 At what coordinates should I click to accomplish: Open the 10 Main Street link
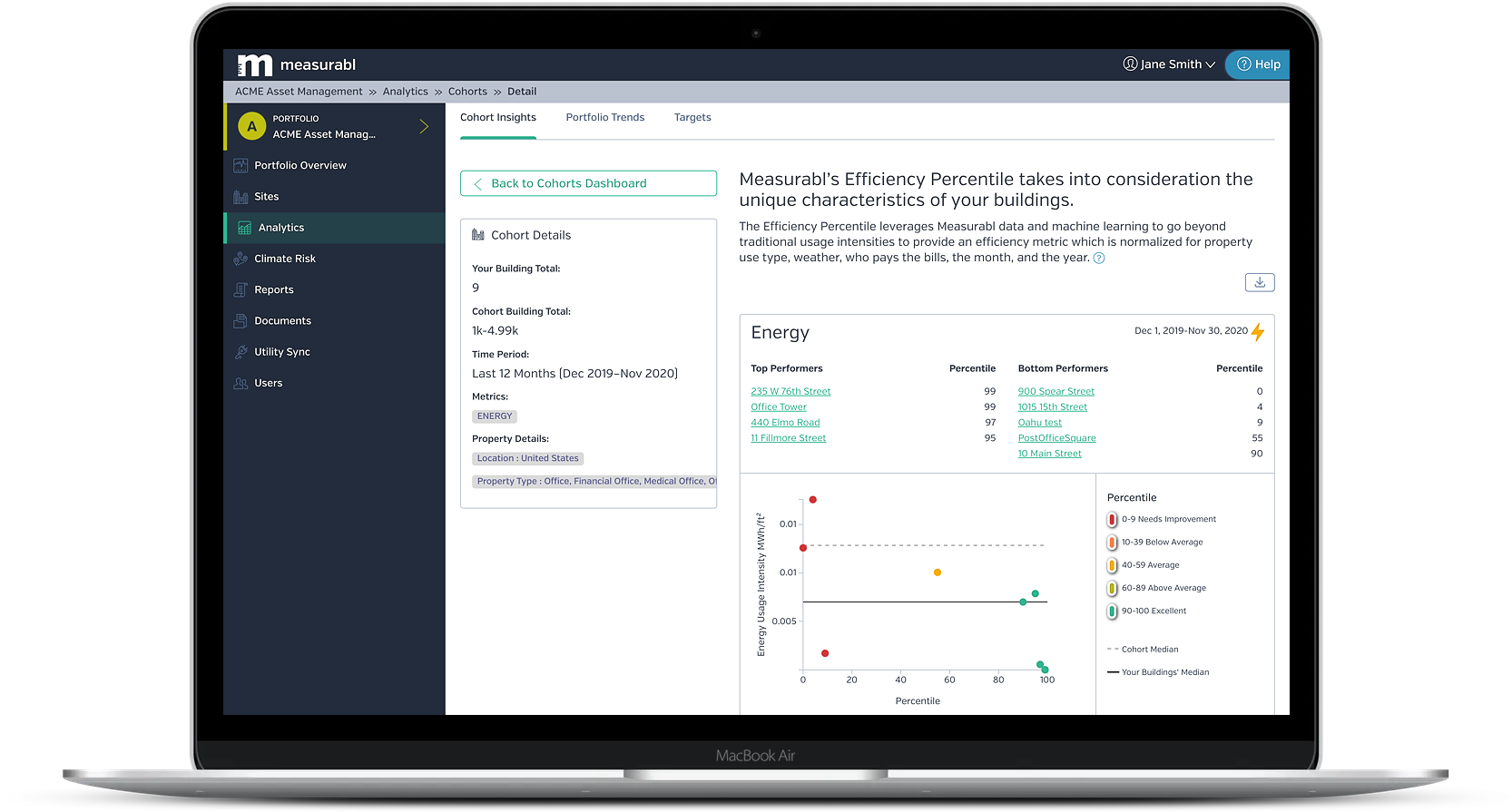pos(1050,454)
